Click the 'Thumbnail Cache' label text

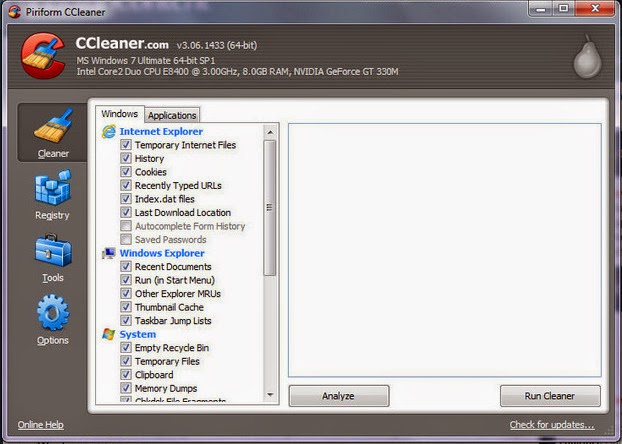coord(169,308)
